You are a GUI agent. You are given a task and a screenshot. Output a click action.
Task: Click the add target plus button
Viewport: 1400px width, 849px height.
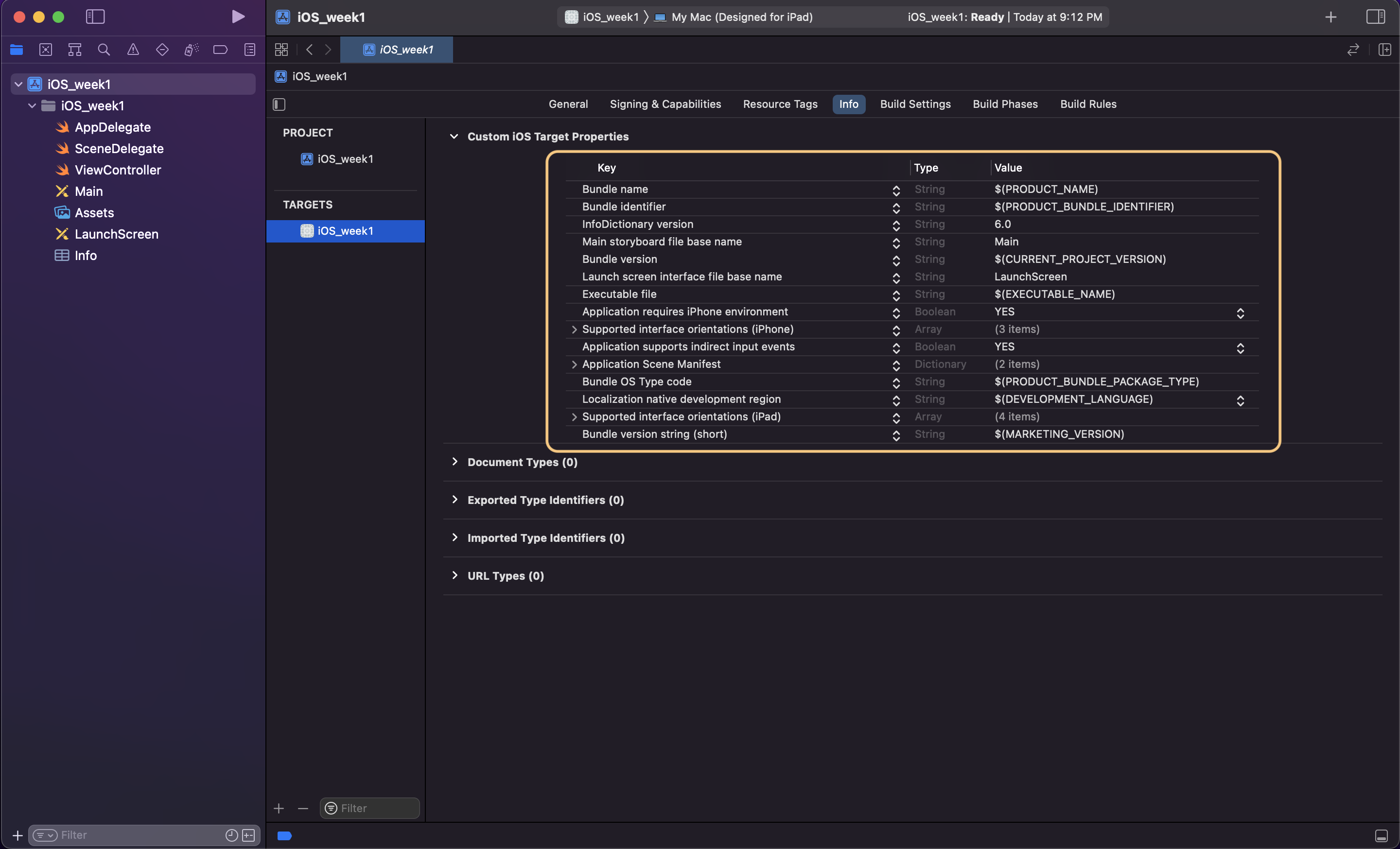tap(279, 808)
